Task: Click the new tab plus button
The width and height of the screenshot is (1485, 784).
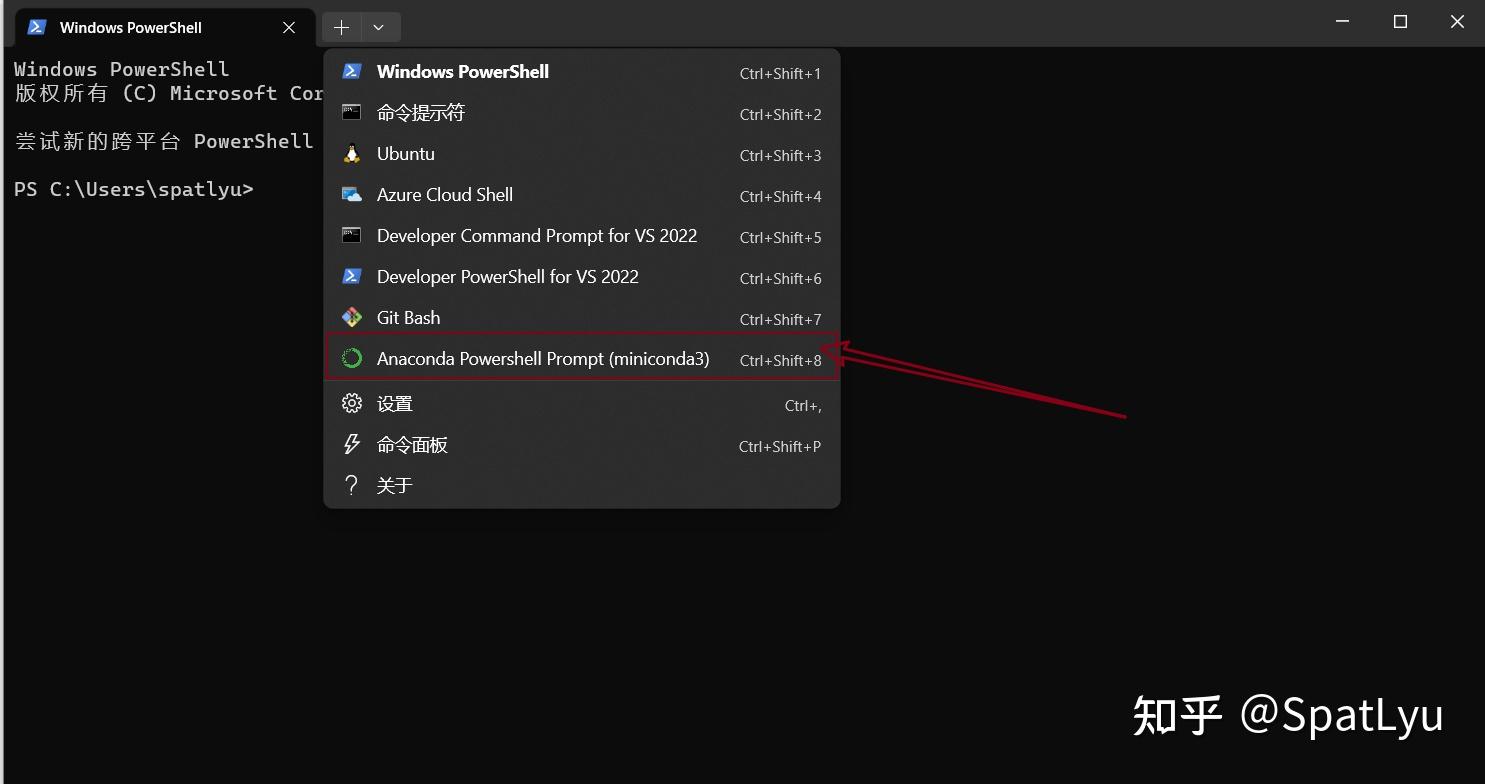Action: point(341,27)
